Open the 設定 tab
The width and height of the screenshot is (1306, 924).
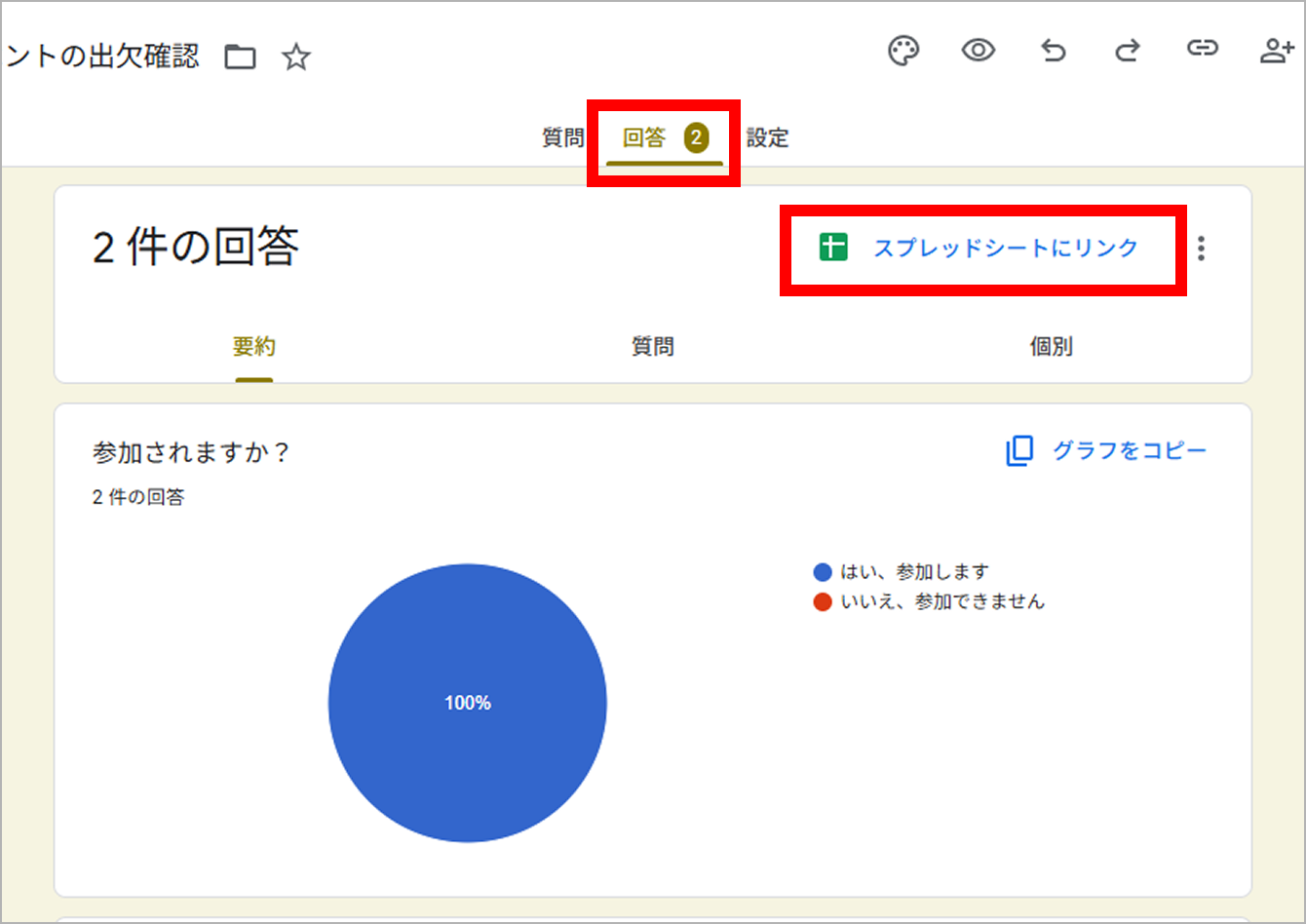pos(767,138)
